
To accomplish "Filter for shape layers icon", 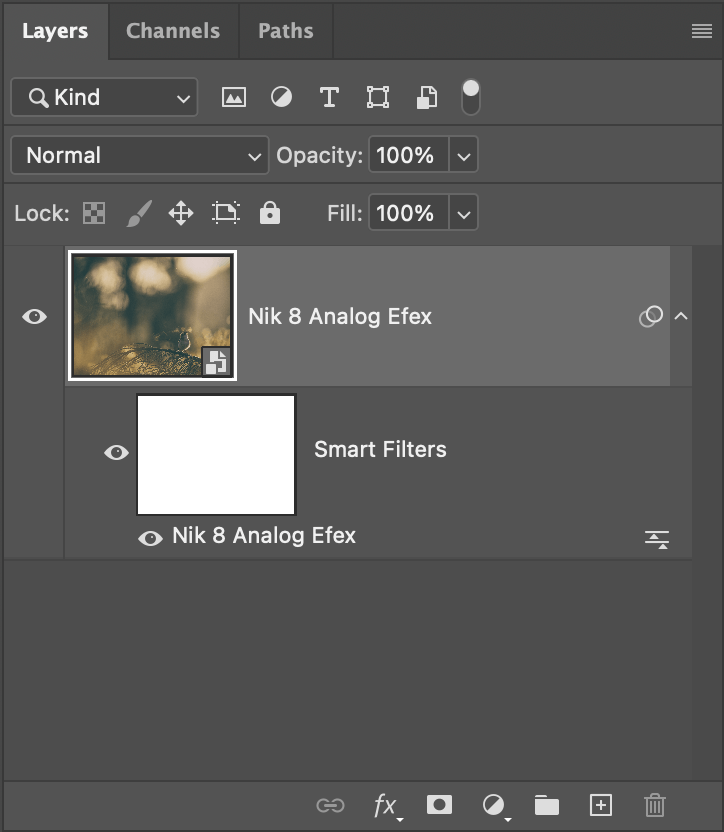I will pyautogui.click(x=378, y=98).
